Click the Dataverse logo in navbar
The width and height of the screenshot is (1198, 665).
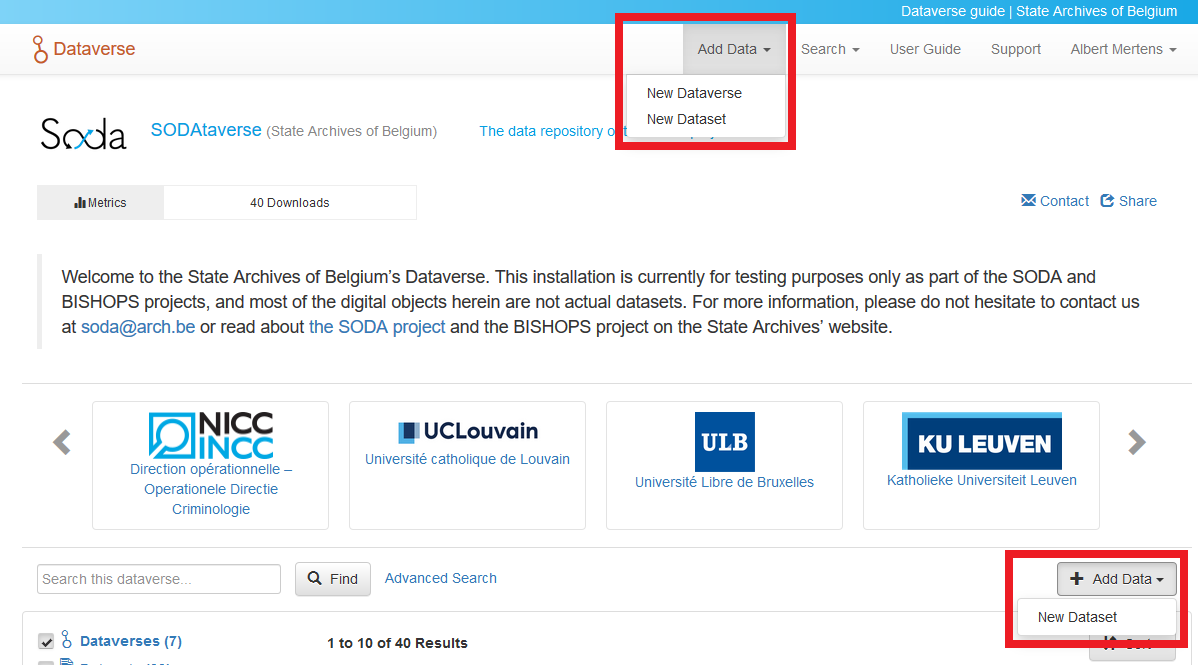[83, 49]
